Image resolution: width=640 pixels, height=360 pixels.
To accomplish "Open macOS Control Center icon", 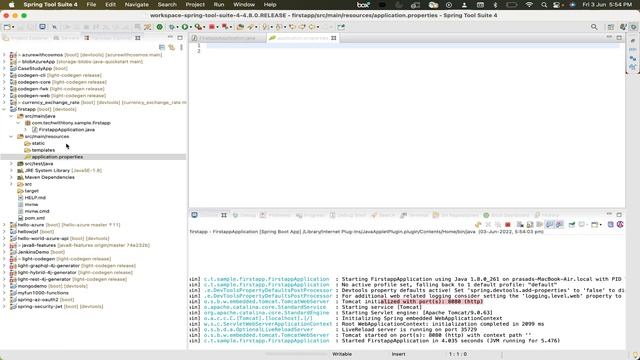I will click(x=556, y=4).
